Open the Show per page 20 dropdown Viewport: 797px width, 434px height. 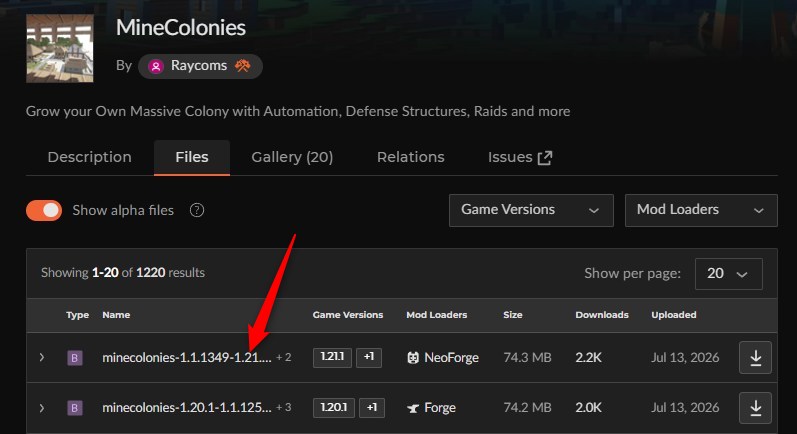728,274
